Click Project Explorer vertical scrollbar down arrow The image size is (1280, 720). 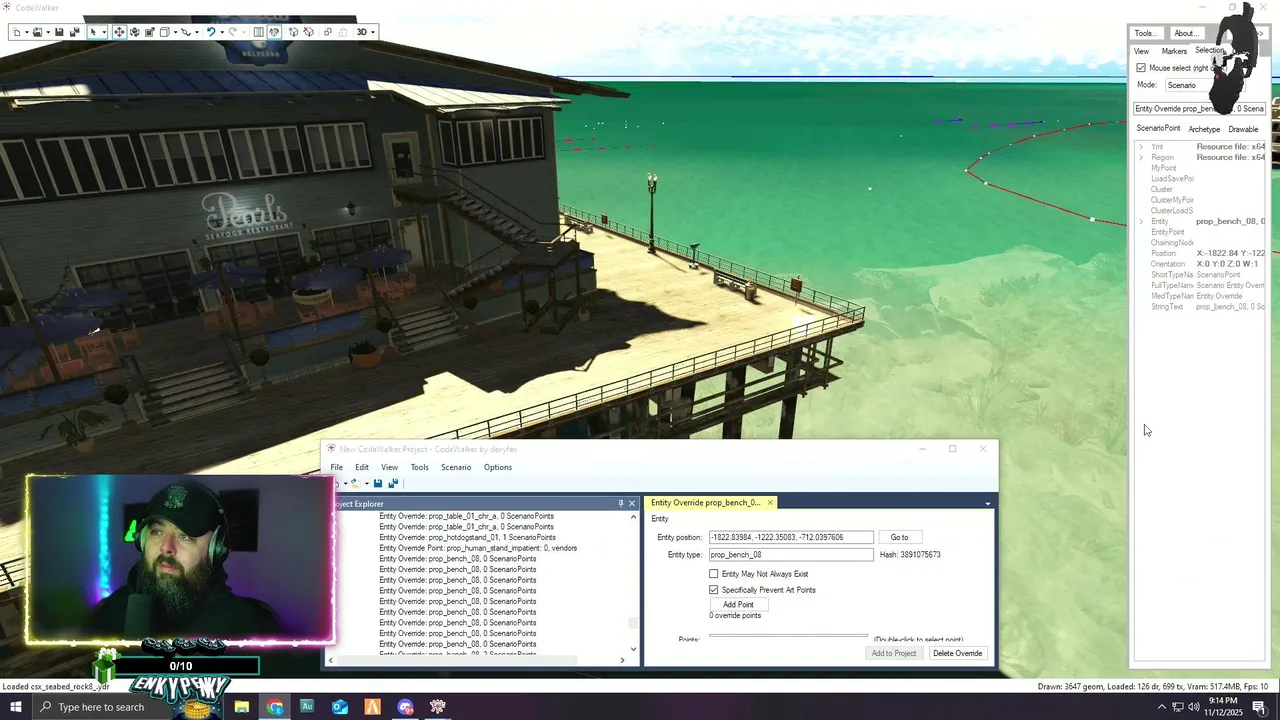pyautogui.click(x=633, y=648)
